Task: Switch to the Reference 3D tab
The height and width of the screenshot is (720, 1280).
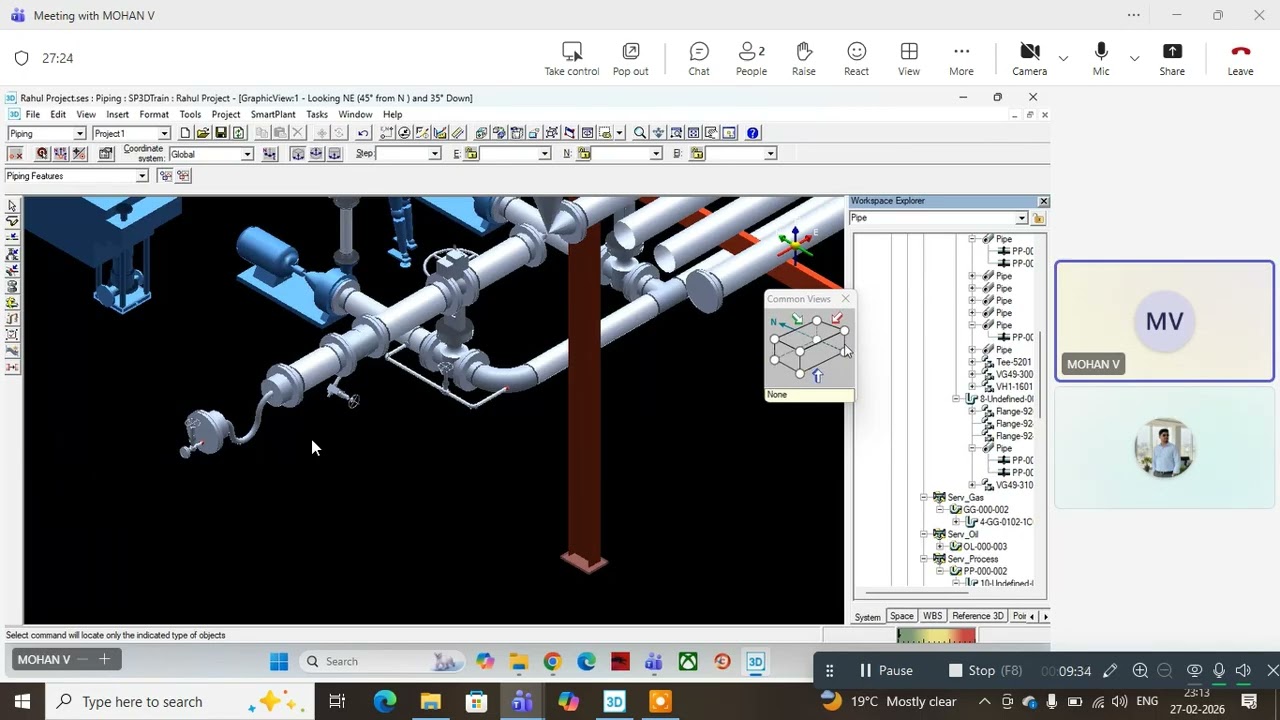Action: [977, 616]
